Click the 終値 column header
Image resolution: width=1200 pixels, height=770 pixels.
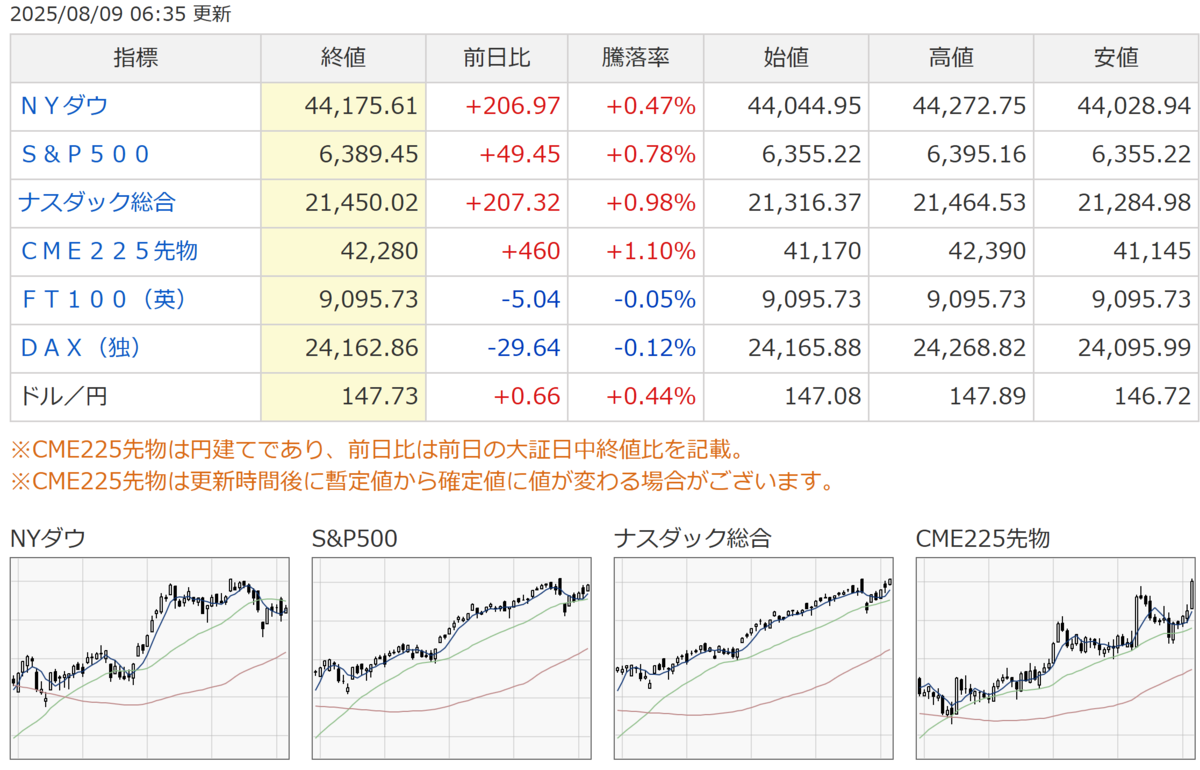pyautogui.click(x=344, y=58)
